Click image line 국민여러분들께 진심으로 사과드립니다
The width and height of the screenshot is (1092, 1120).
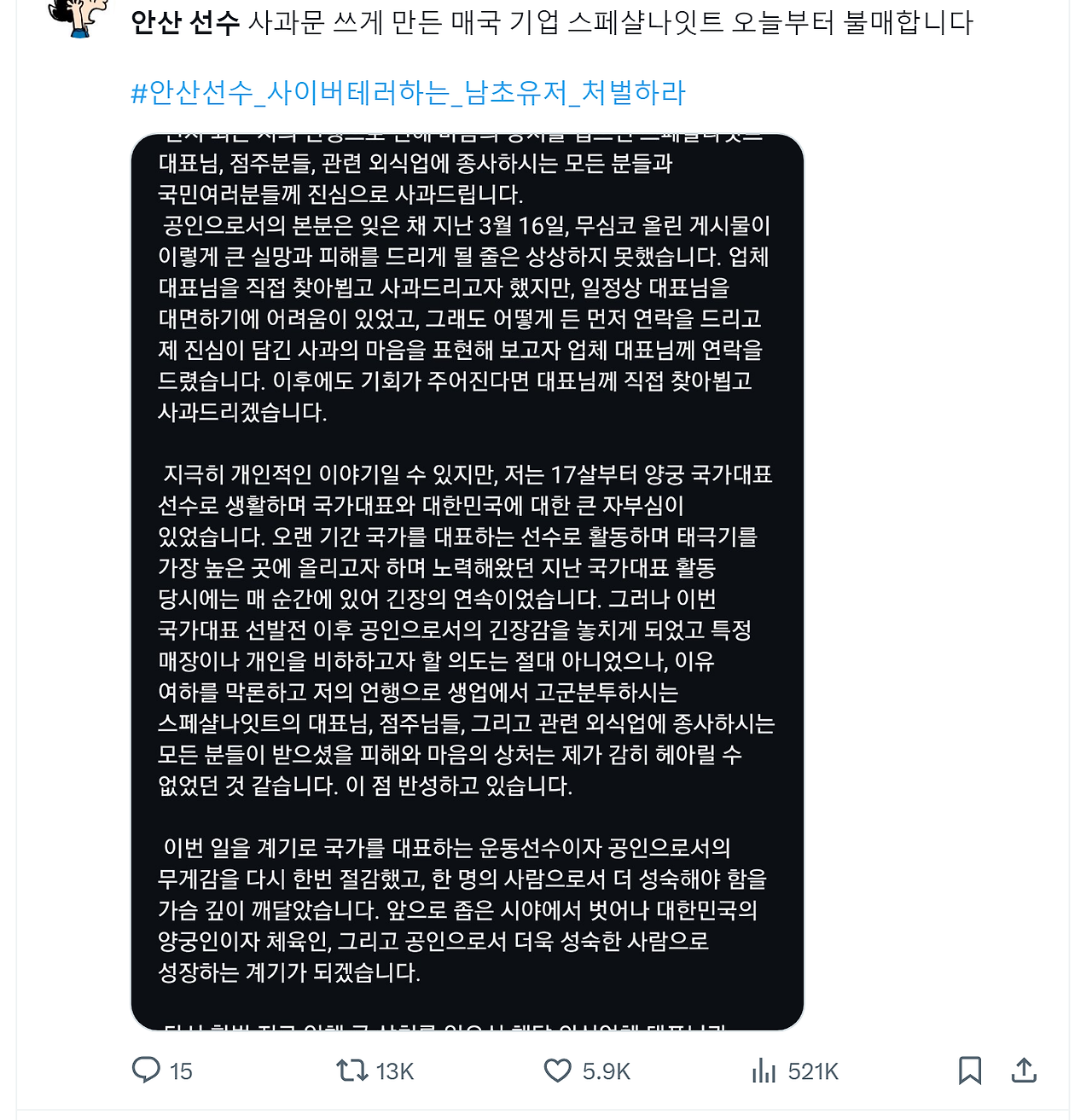(x=340, y=194)
